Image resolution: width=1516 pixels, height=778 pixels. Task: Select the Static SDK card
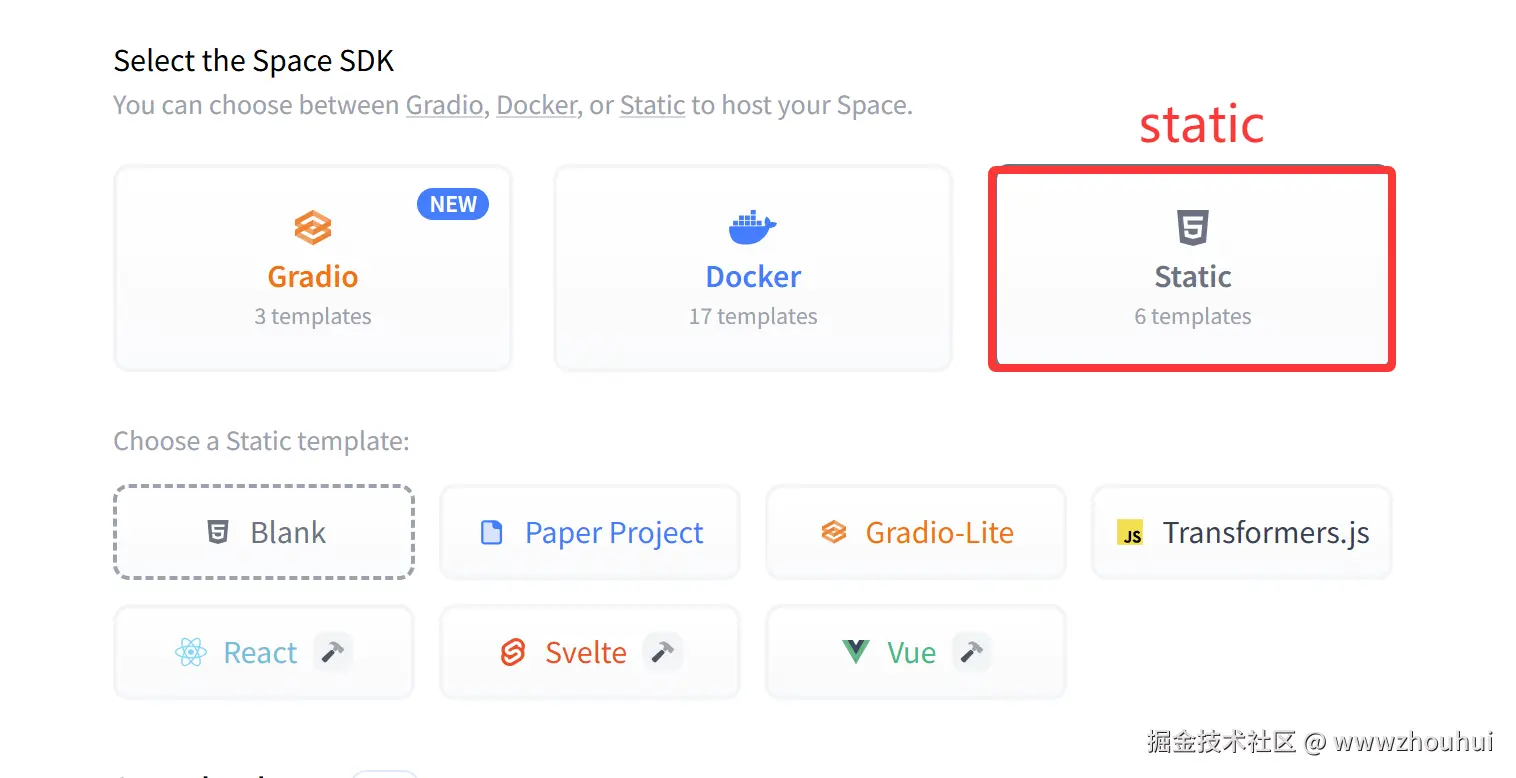(1192, 268)
